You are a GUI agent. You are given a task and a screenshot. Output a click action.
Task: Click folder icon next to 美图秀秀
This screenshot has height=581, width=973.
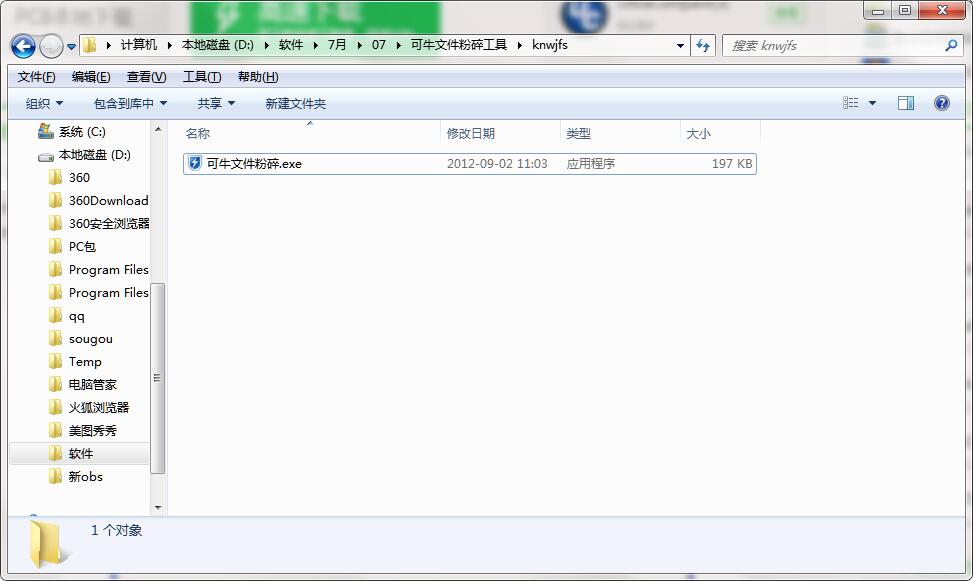click(x=55, y=430)
